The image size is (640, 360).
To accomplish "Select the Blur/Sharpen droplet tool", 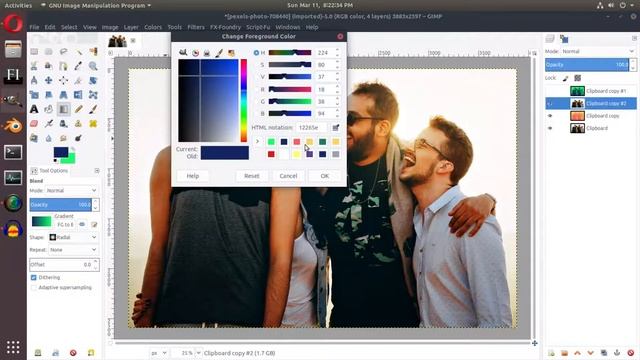I will 49,138.
